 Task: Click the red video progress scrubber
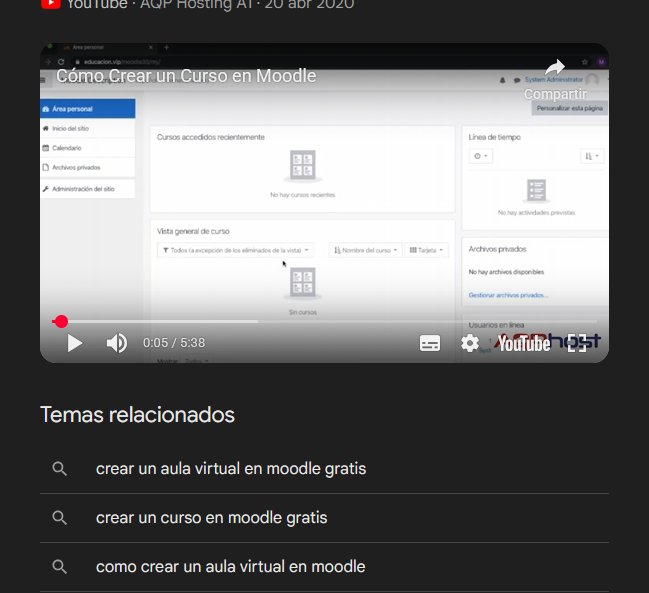[x=61, y=321]
